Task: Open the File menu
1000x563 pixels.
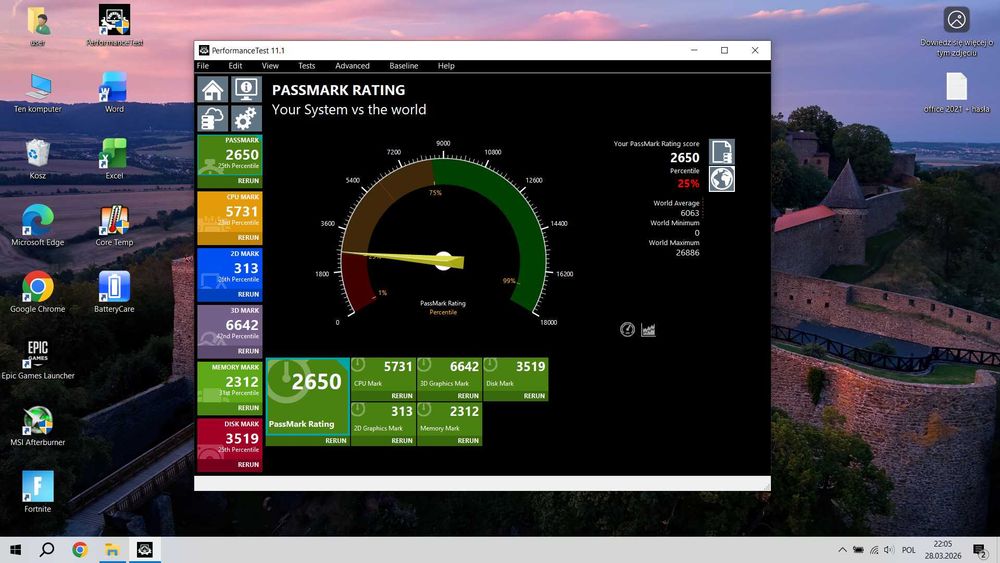Action: click(x=203, y=66)
